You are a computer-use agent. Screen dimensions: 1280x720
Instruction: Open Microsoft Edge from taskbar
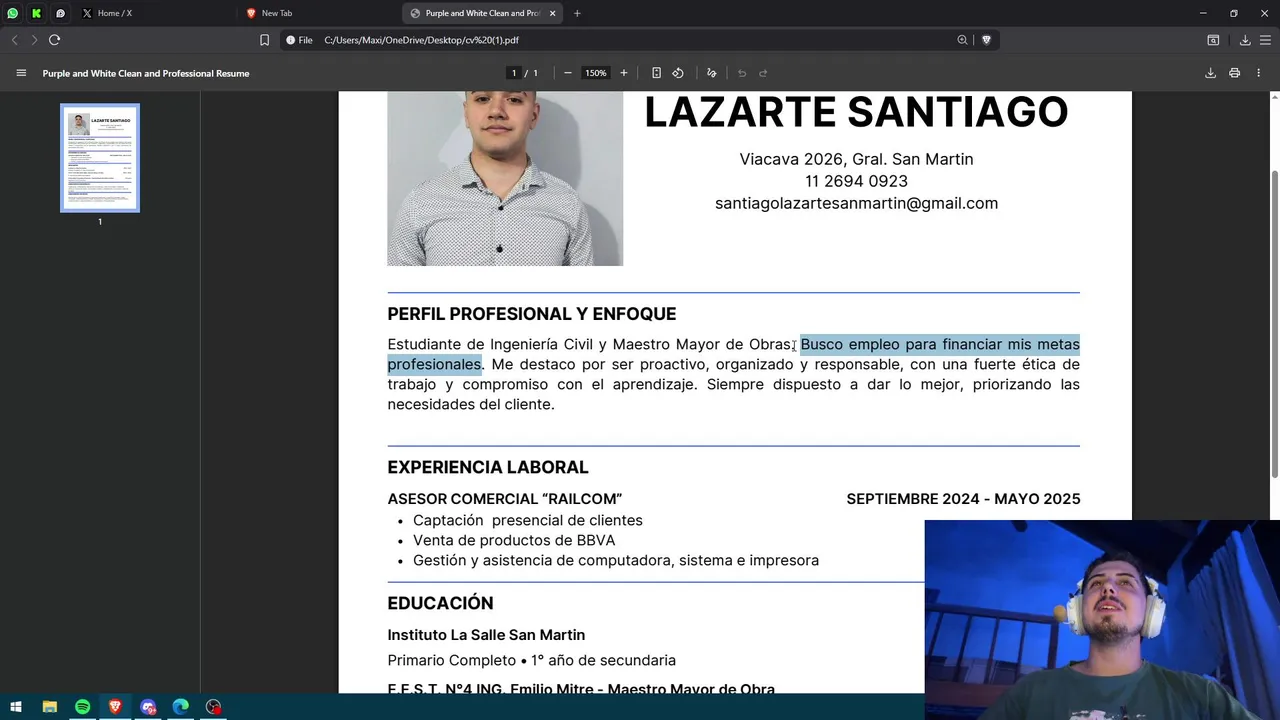tap(181, 707)
